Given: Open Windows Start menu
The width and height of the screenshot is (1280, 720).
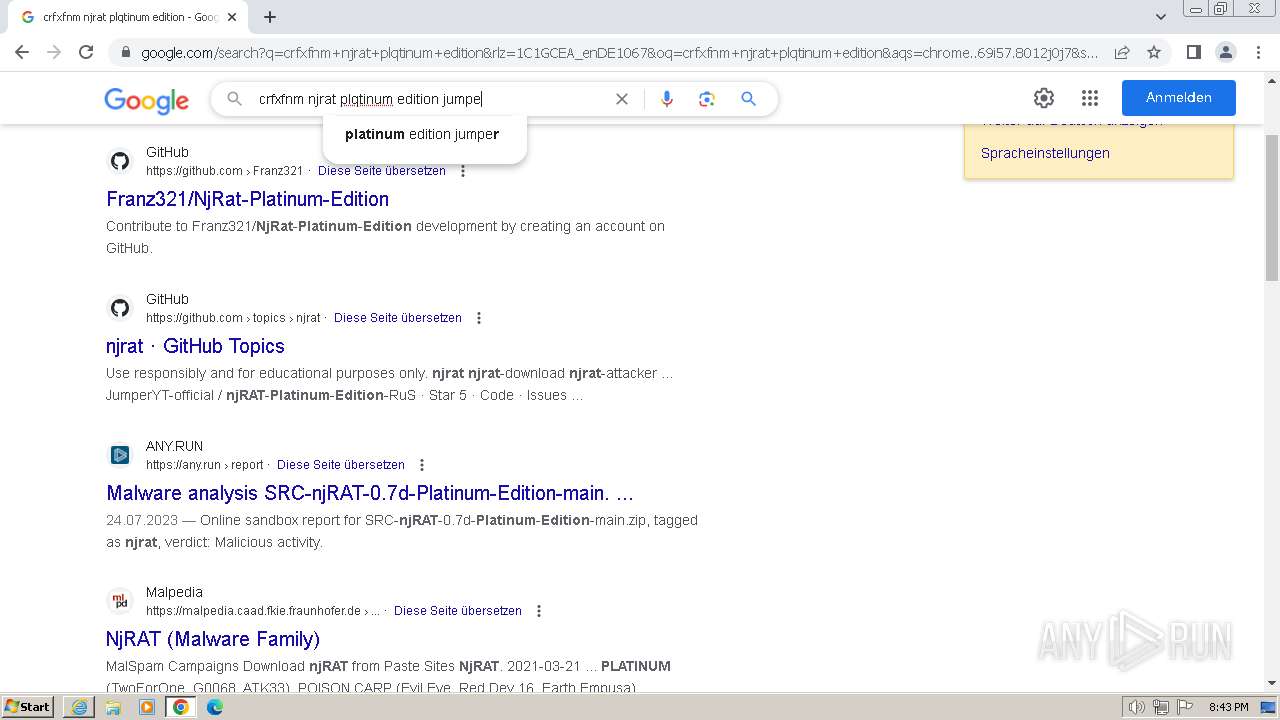Looking at the screenshot, I should point(28,707).
